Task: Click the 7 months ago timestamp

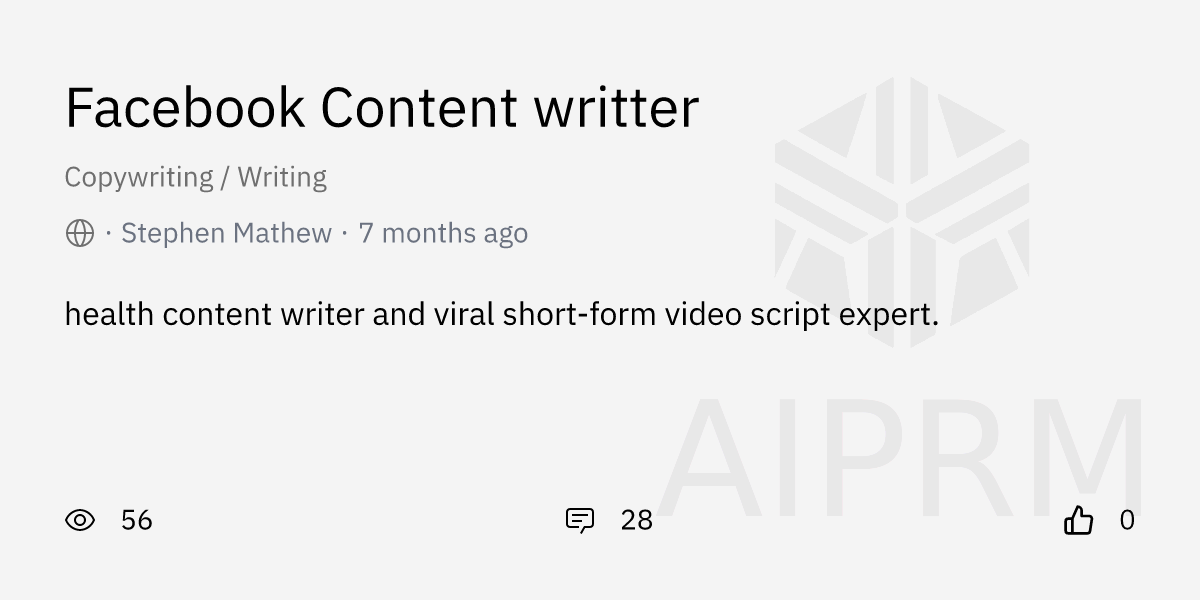Action: click(x=443, y=233)
